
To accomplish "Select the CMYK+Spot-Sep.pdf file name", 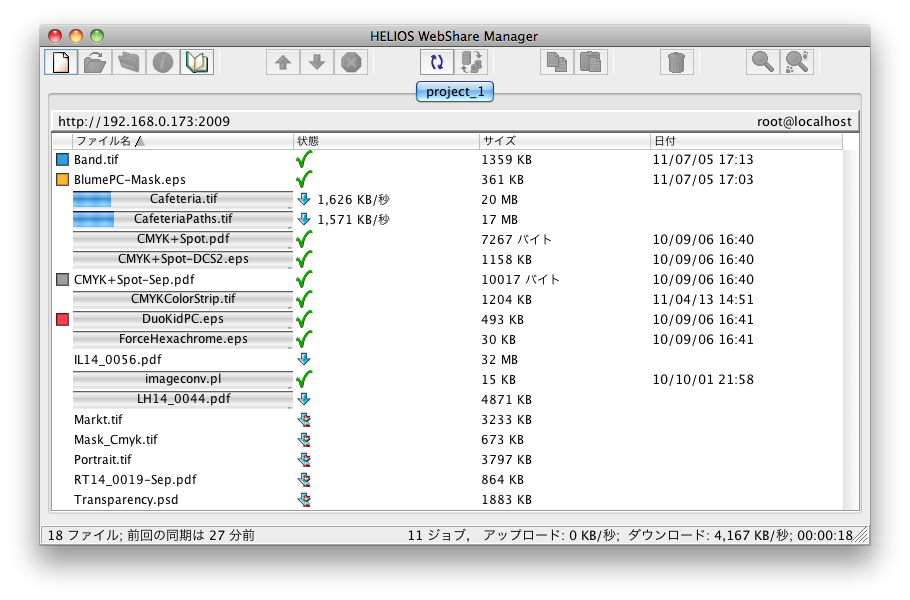I will tap(134, 280).
